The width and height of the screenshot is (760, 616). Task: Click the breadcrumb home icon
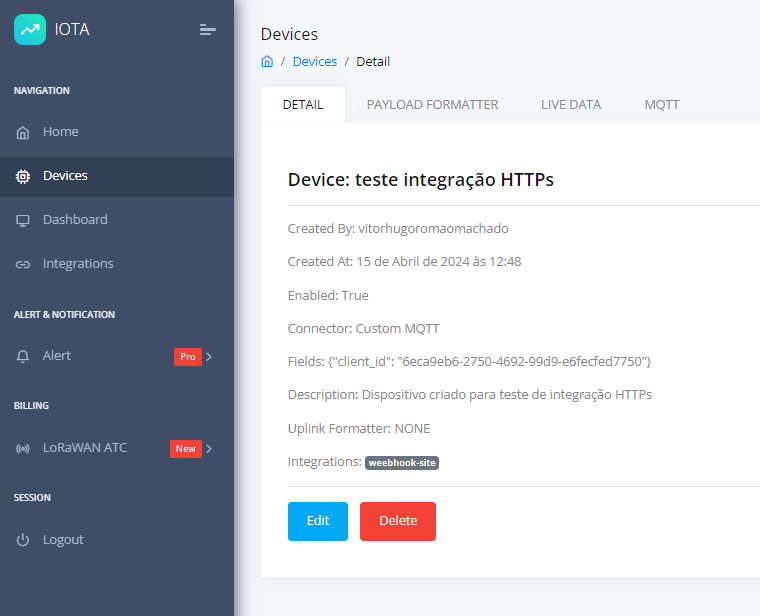(267, 61)
